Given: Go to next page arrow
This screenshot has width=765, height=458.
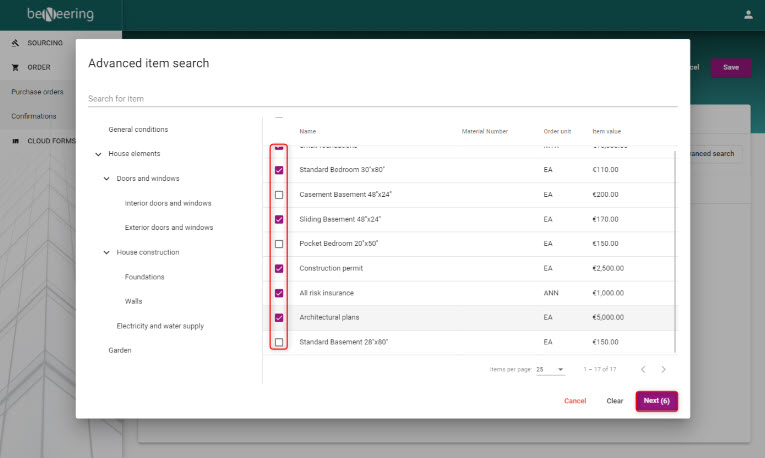Looking at the screenshot, I should 663,369.
